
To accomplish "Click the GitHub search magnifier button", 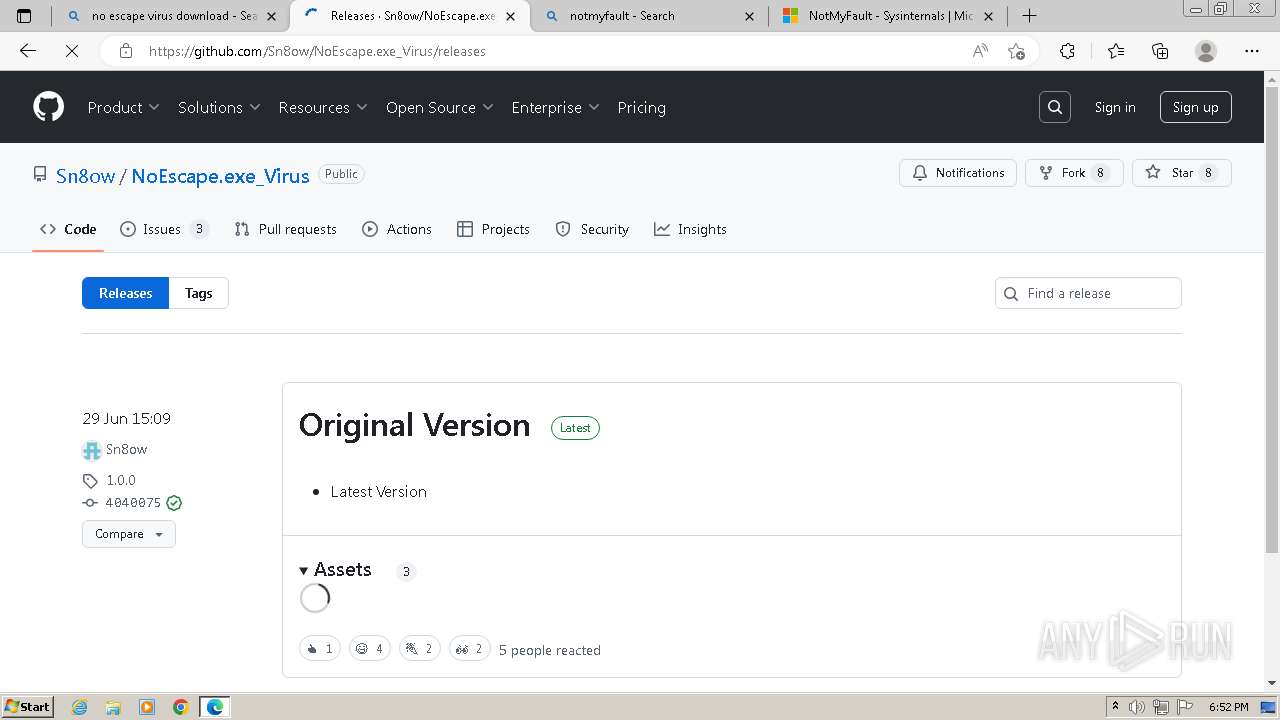I will 1055,107.
